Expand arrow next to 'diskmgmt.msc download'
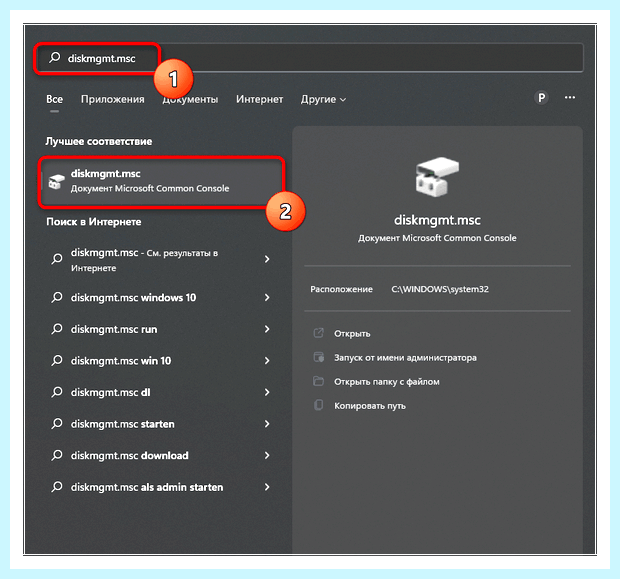620x579 pixels. click(267, 456)
